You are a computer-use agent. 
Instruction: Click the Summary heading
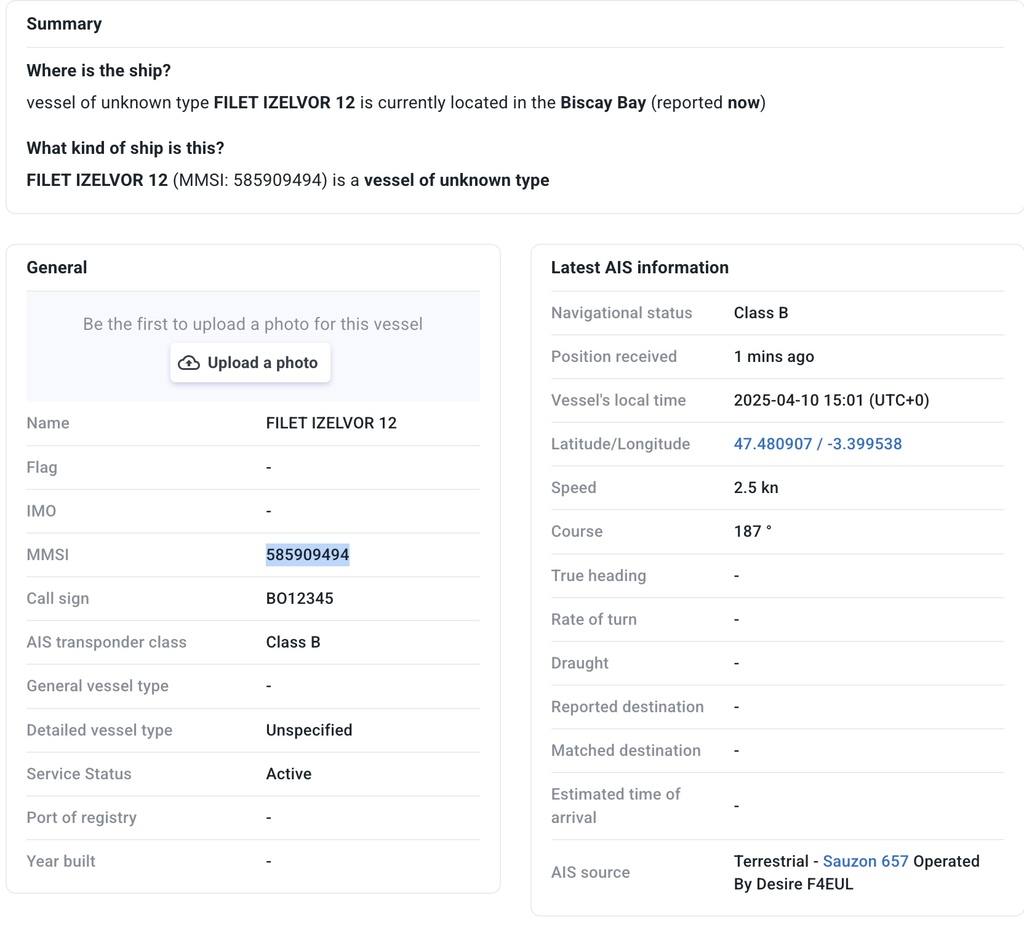coord(64,24)
